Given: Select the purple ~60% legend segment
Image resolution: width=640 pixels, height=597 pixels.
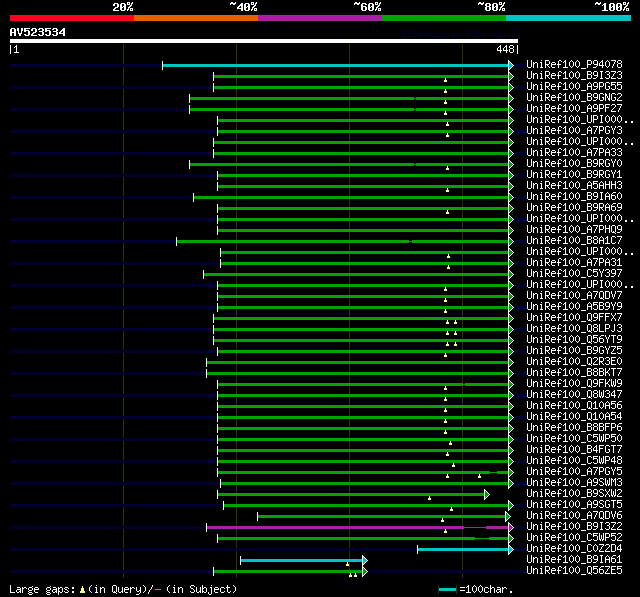Looking at the screenshot, I should tap(319, 18).
